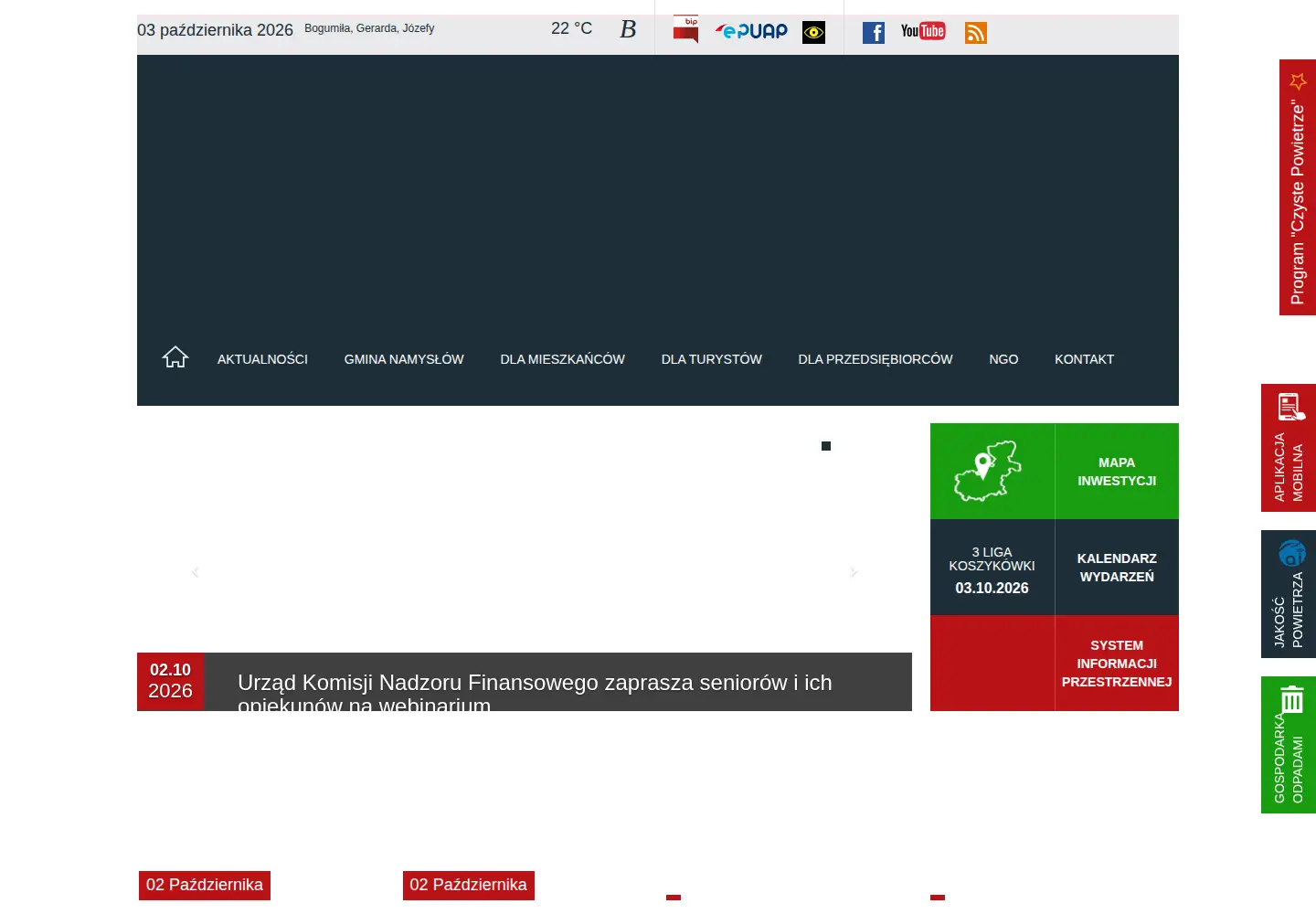The image size is (1316, 914).
Task: Click the 02.10 2026 slide date badge
Action: (x=170, y=682)
